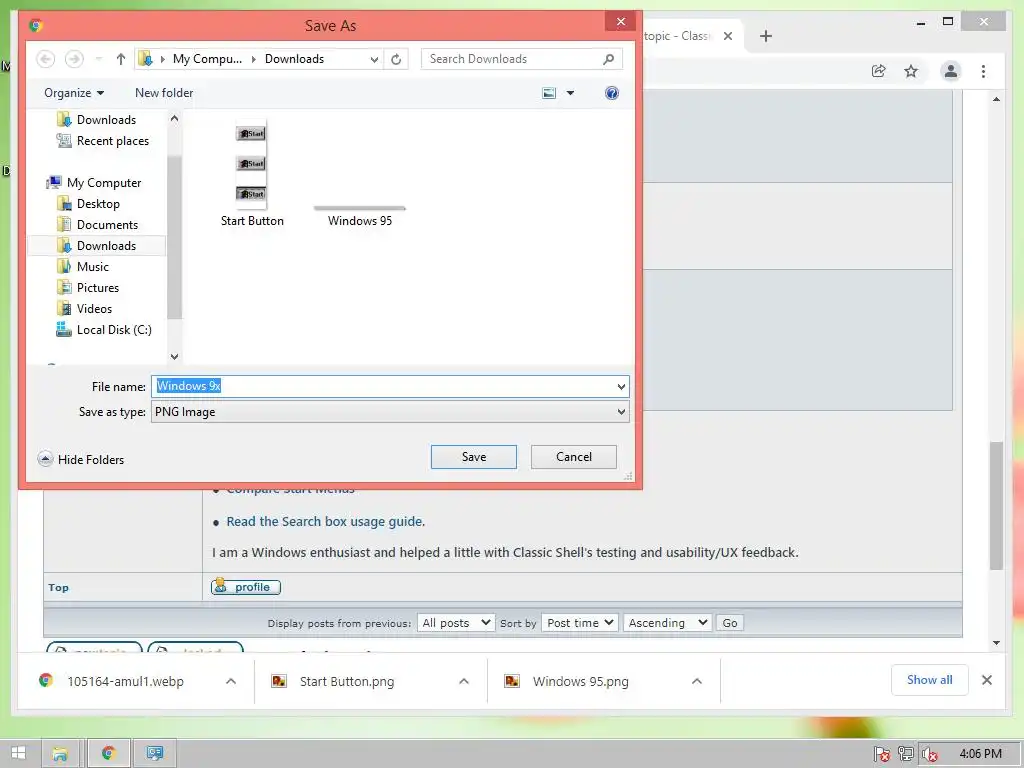Click the muted volume tray icon

tap(929, 754)
